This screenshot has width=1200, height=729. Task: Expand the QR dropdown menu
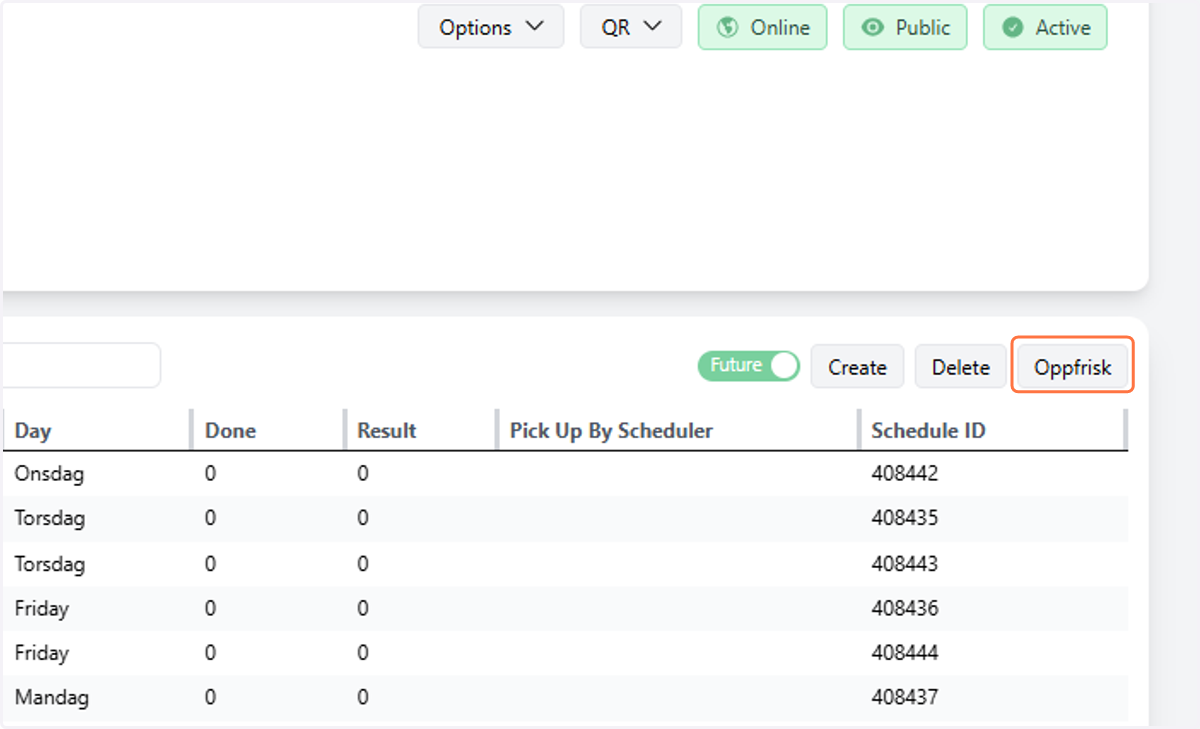[x=631, y=27]
